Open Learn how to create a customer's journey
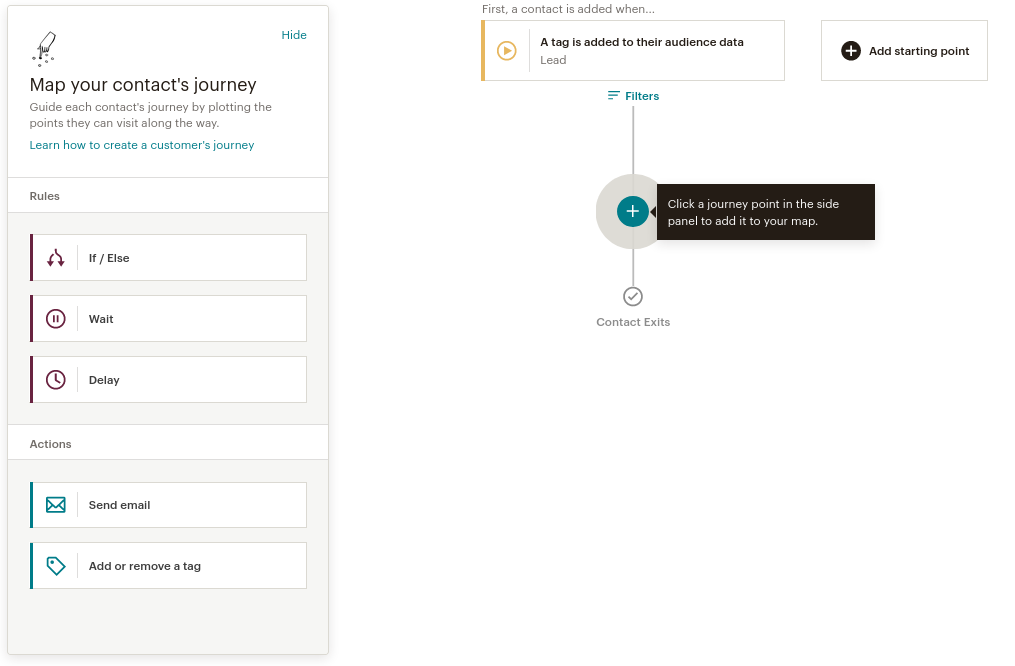 (142, 145)
